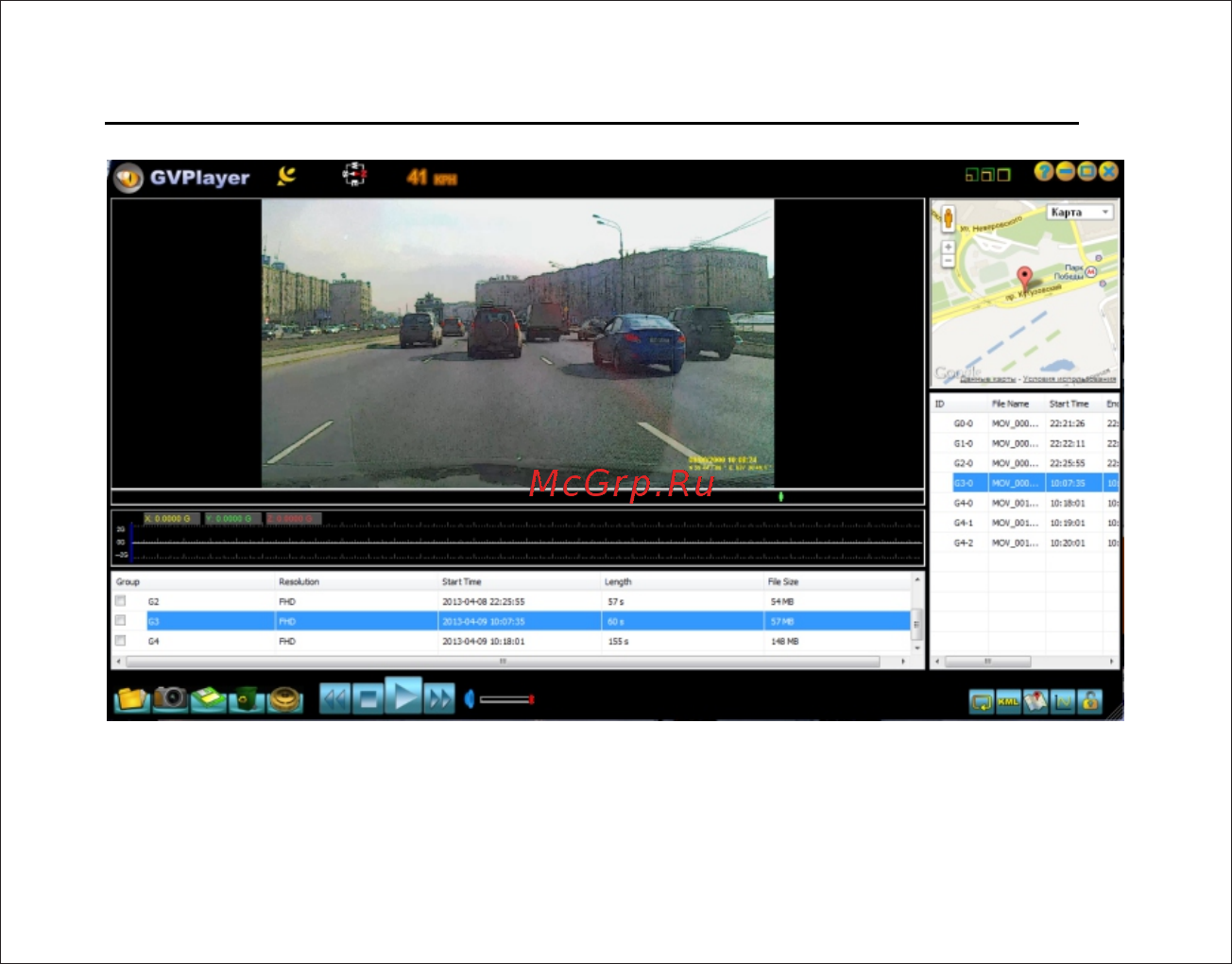Mute audio via the blue speaker icon

[470, 699]
